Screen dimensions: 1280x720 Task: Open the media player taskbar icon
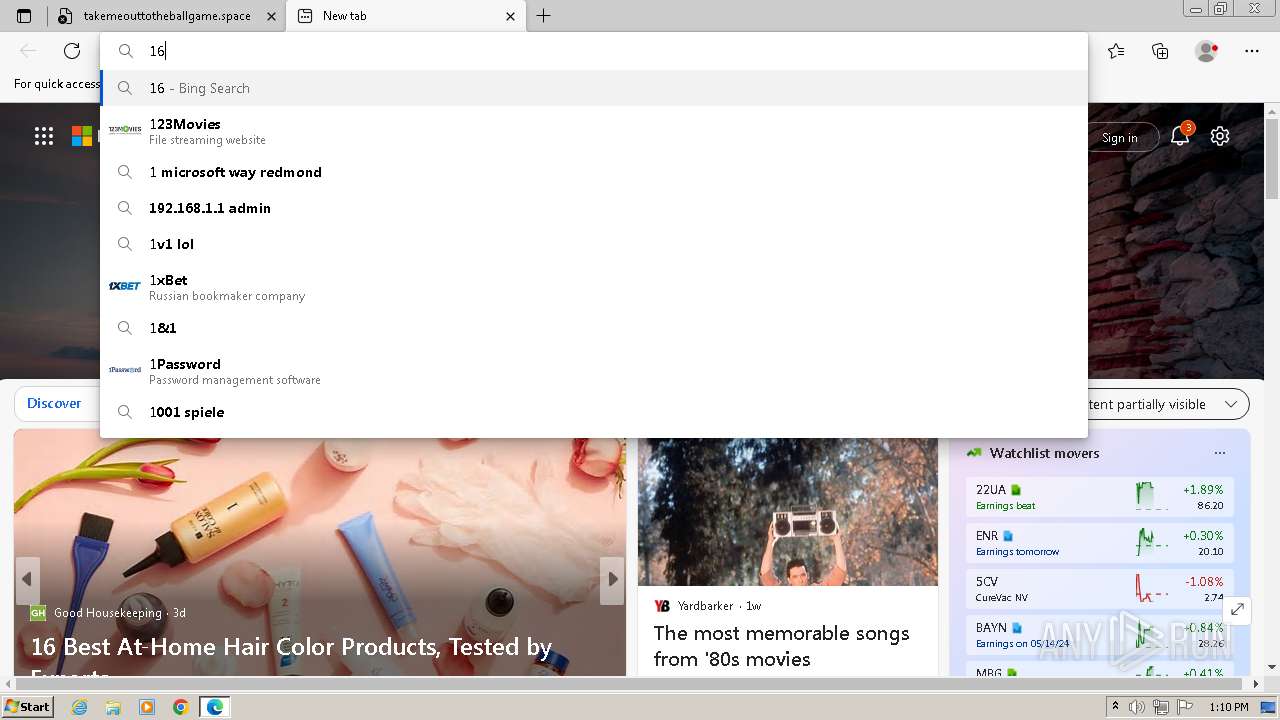147,707
